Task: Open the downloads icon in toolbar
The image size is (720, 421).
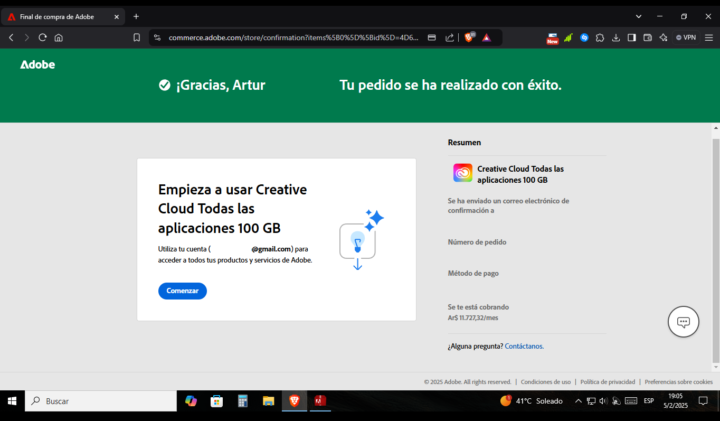Action: (x=616, y=38)
